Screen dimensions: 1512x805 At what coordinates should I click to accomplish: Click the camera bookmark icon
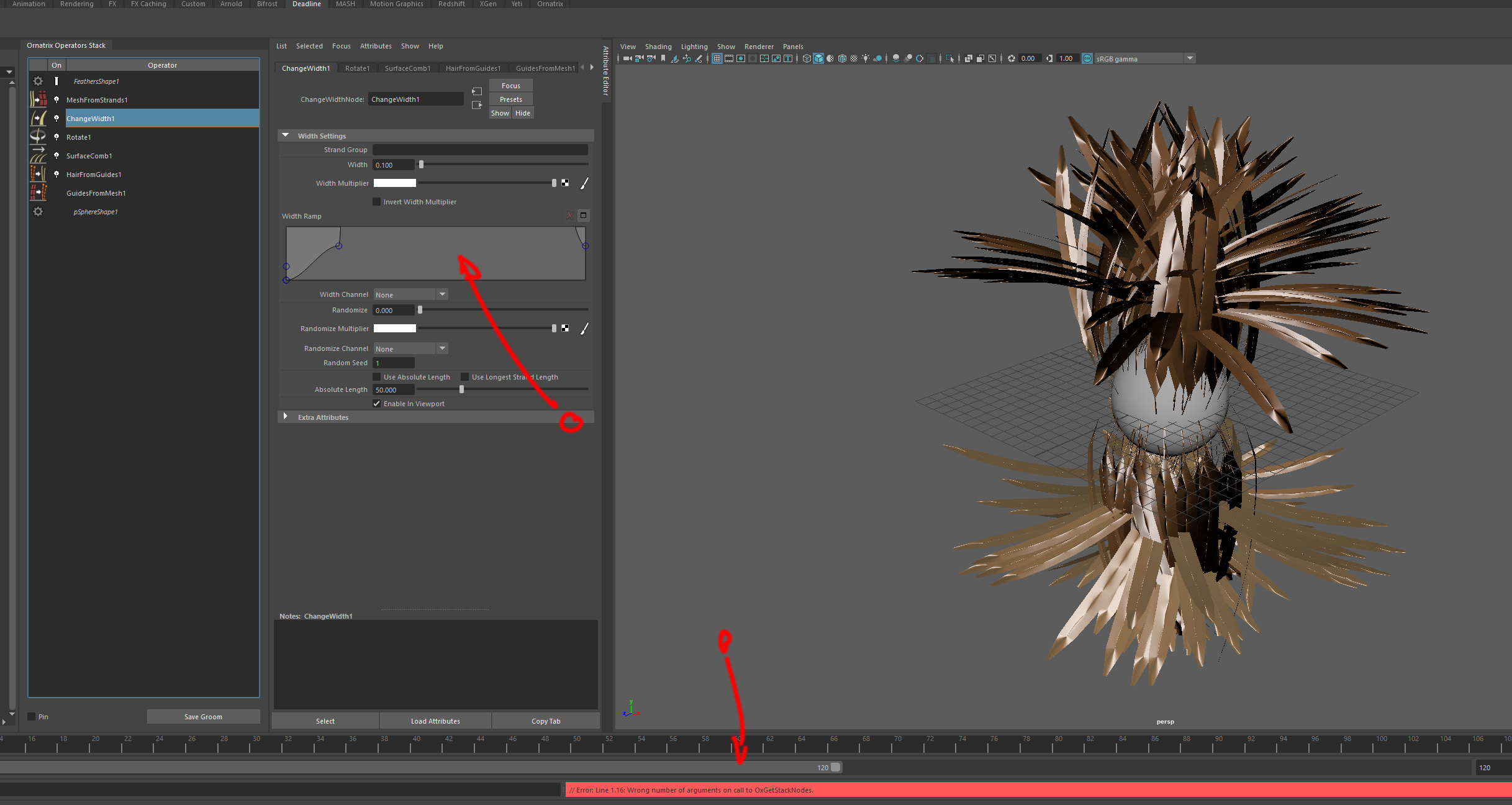point(663,58)
